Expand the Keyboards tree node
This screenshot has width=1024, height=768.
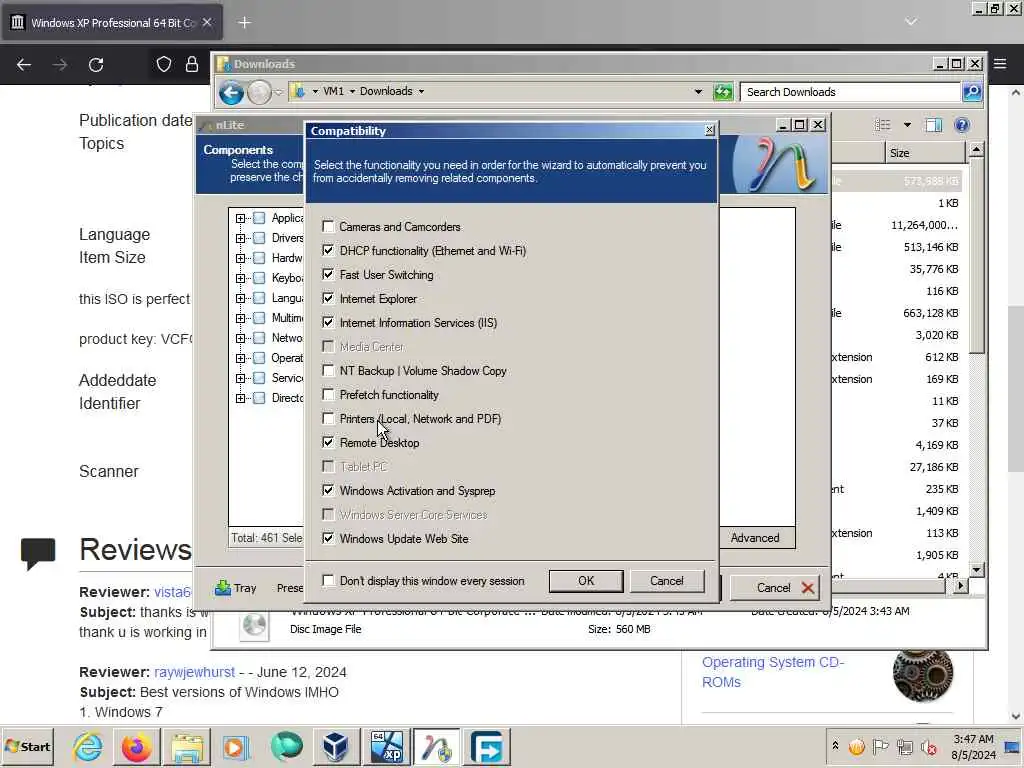click(x=240, y=278)
